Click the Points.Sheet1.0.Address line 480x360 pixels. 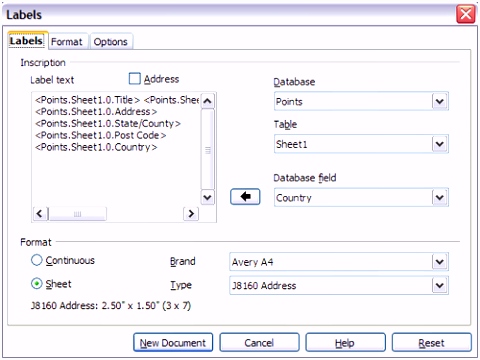coord(96,111)
